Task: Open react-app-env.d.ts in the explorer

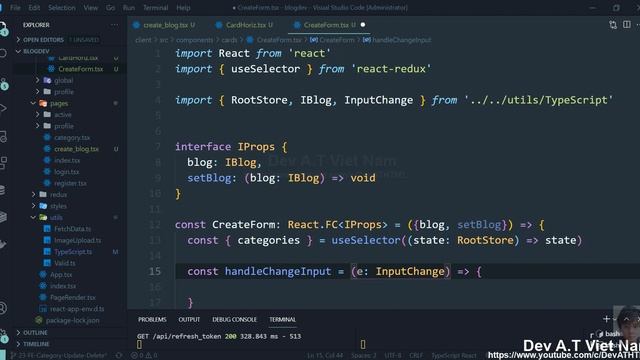Action: 77,309
